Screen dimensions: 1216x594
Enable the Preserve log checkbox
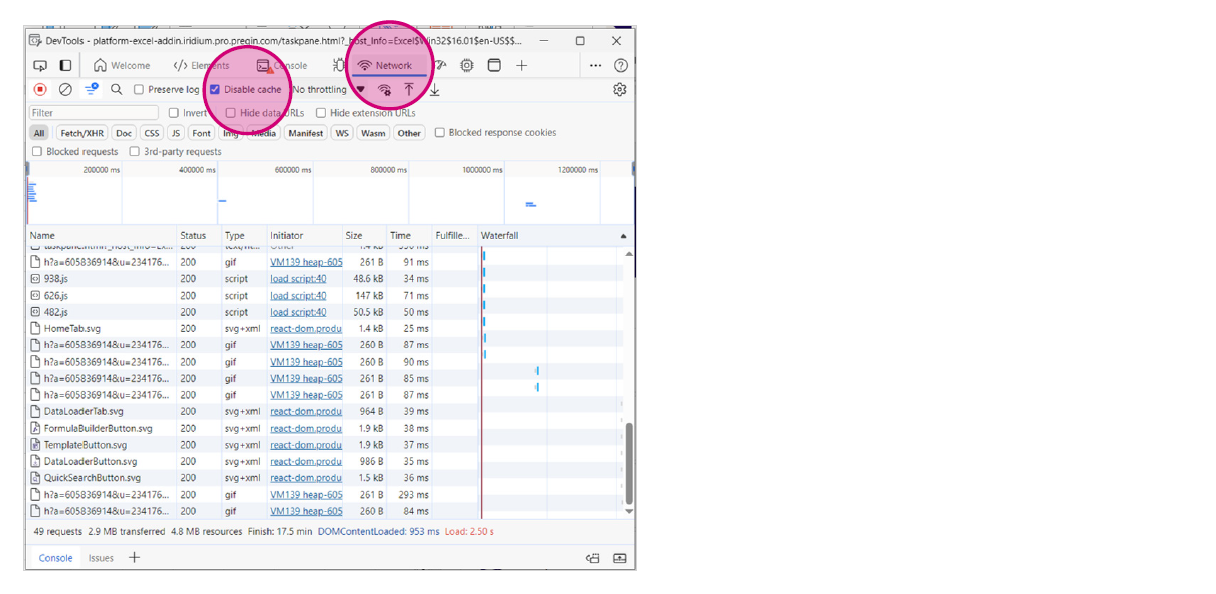click(x=139, y=89)
